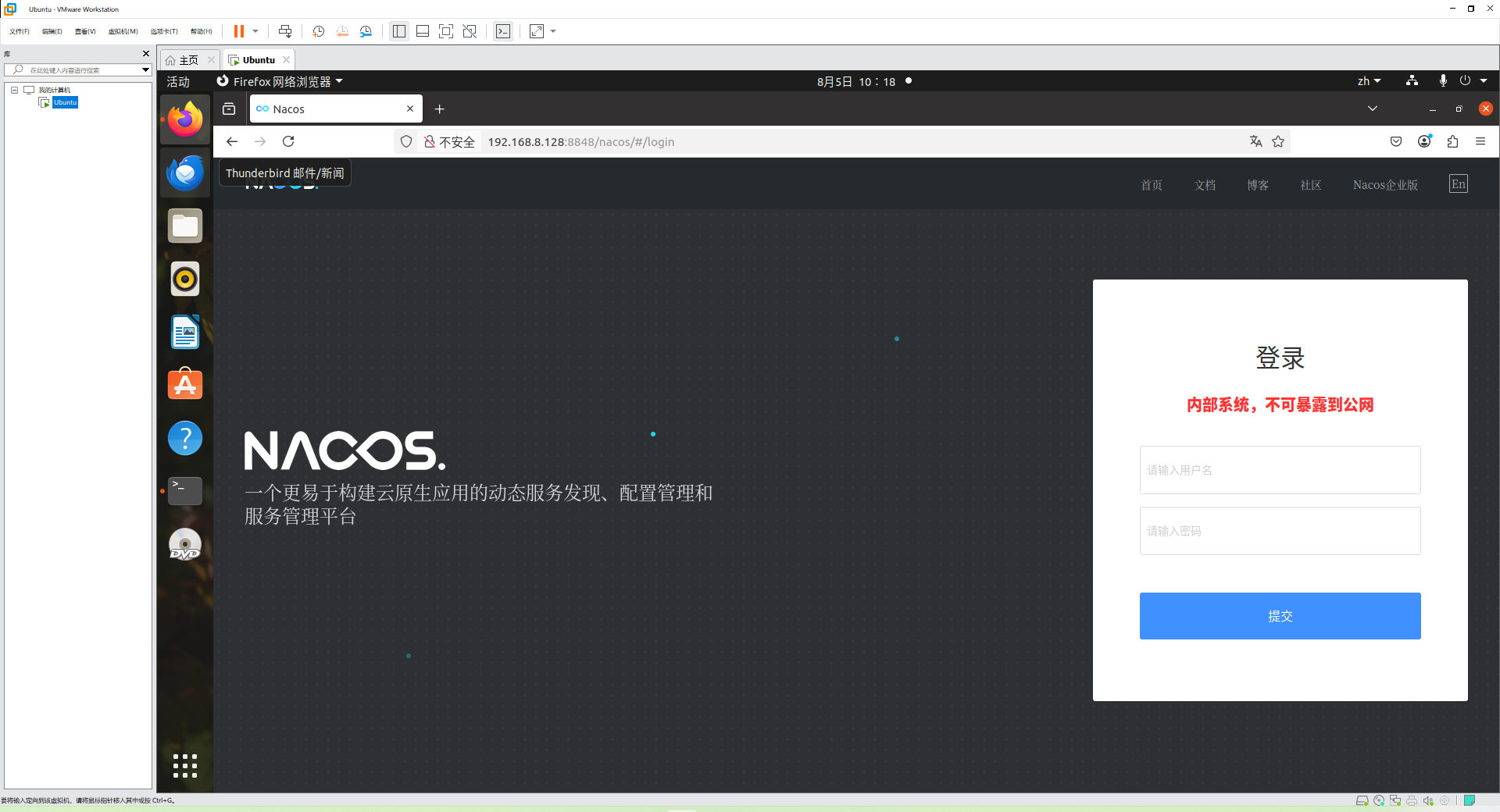Screen dimensions: 1500x812
Task: Click the username input field
Action: (x=1280, y=470)
